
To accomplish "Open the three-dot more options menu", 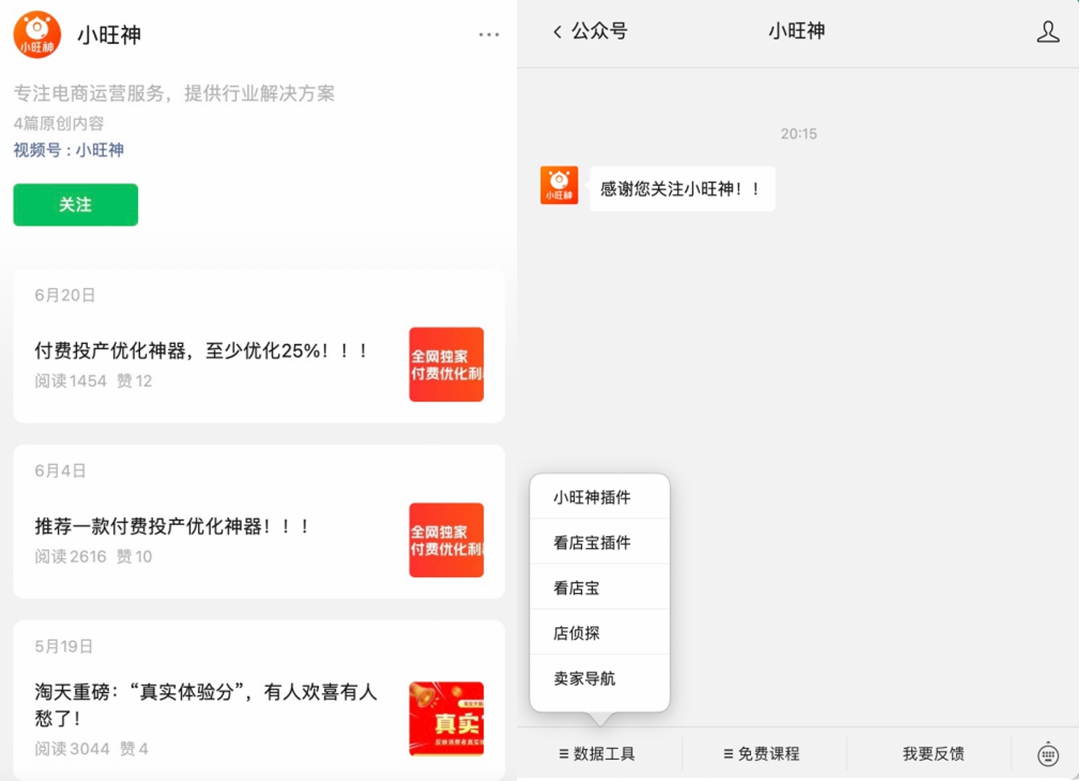I will click(489, 34).
